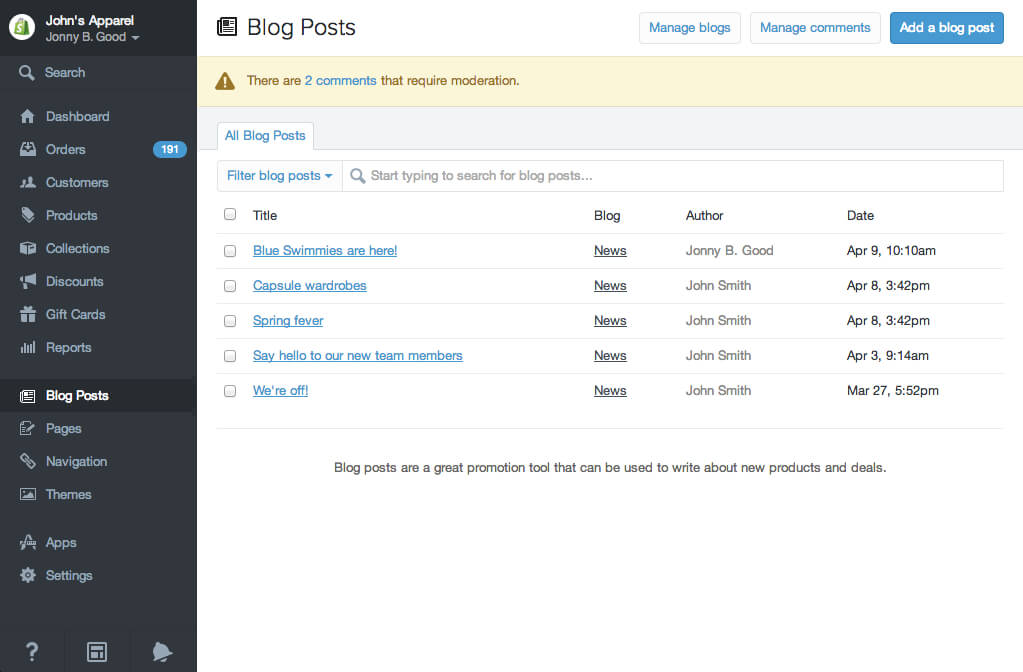Open Gift Cards in sidebar

[x=75, y=314]
